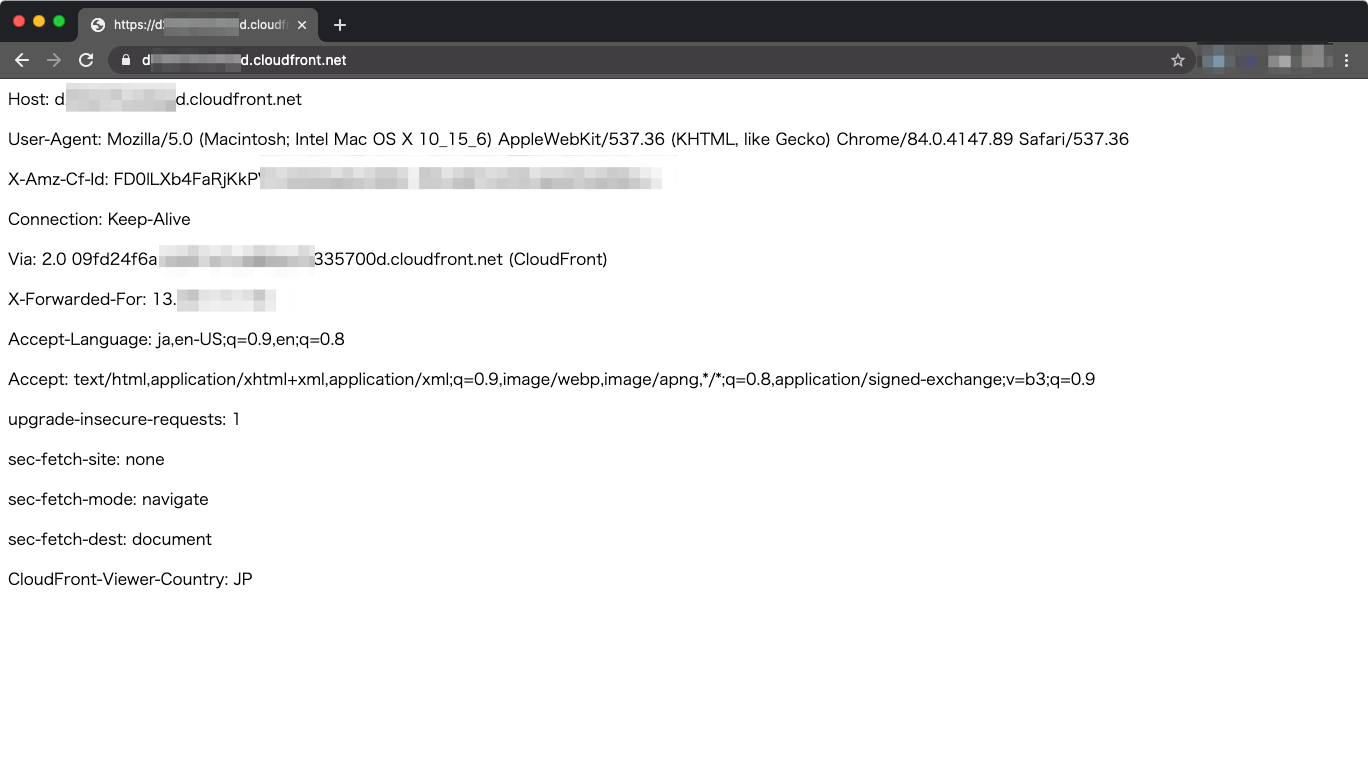Open the Chrome three-dot menu
1368x768 pixels.
coord(1346,60)
